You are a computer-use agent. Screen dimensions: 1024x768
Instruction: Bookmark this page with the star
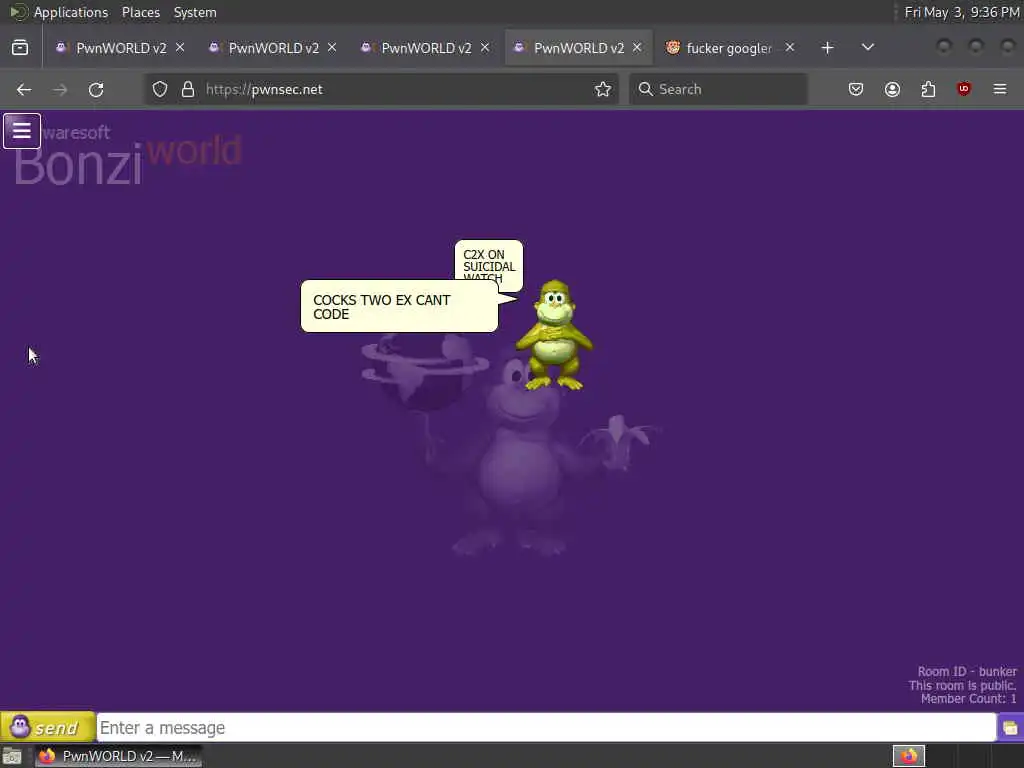603,89
